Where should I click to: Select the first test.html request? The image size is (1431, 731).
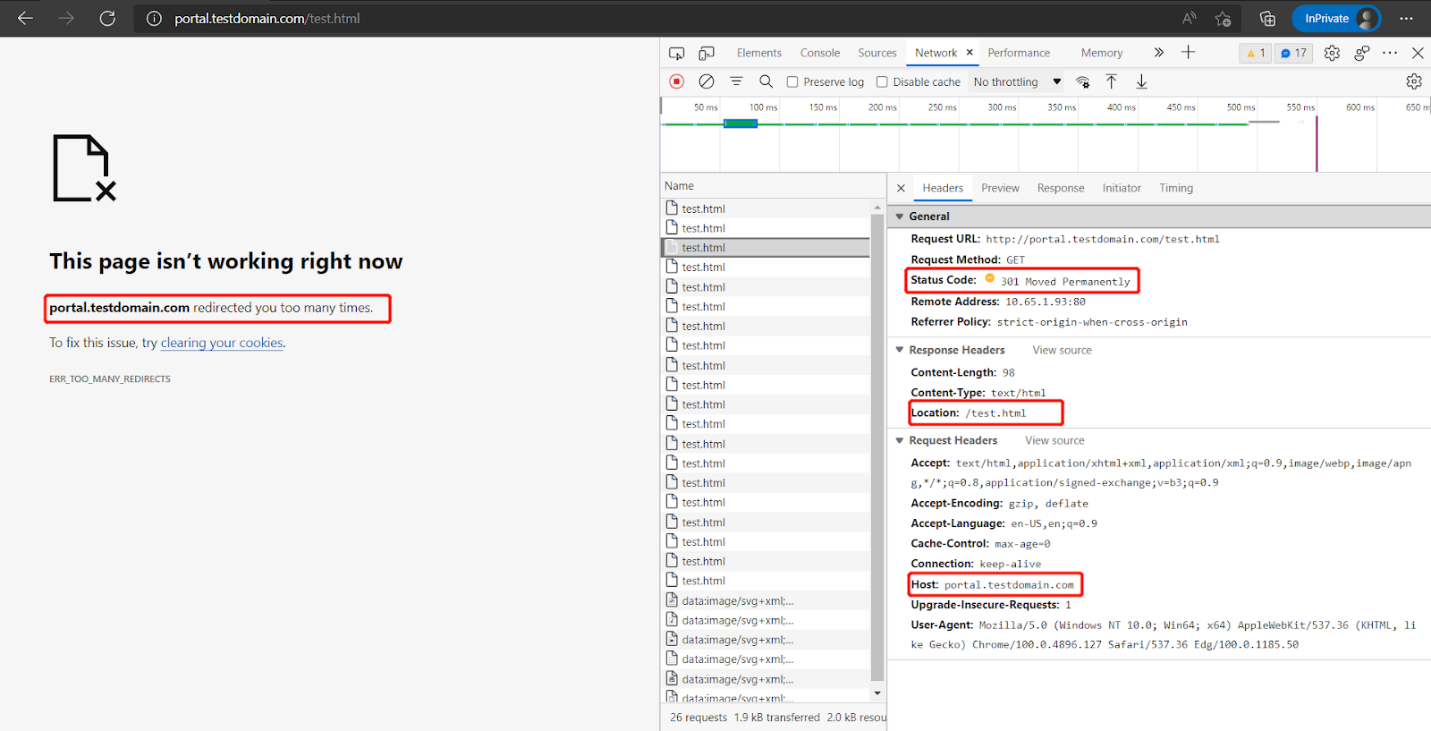pos(704,208)
